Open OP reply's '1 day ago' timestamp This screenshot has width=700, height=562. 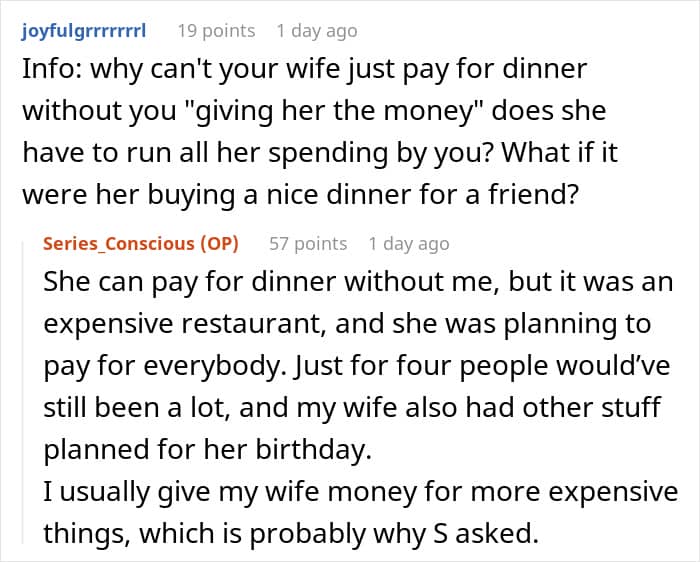(x=408, y=243)
